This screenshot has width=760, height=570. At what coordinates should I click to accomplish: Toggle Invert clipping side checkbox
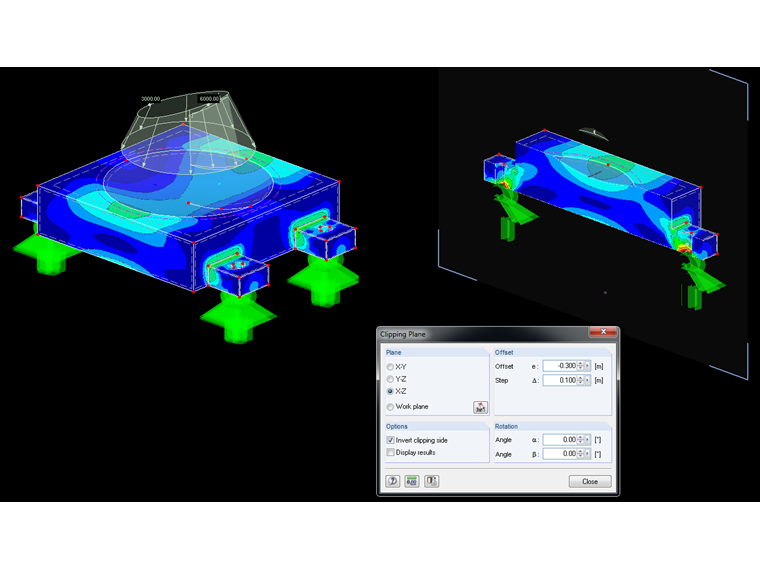(x=390, y=440)
